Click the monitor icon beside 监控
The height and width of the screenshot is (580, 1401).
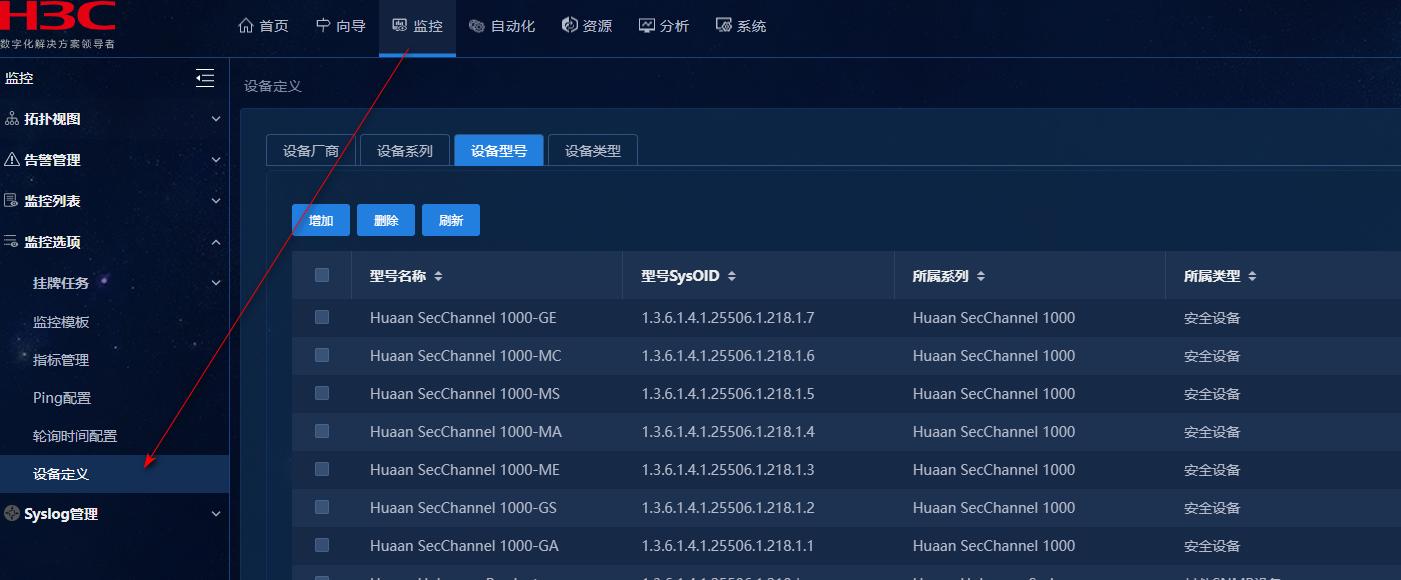tap(400, 26)
